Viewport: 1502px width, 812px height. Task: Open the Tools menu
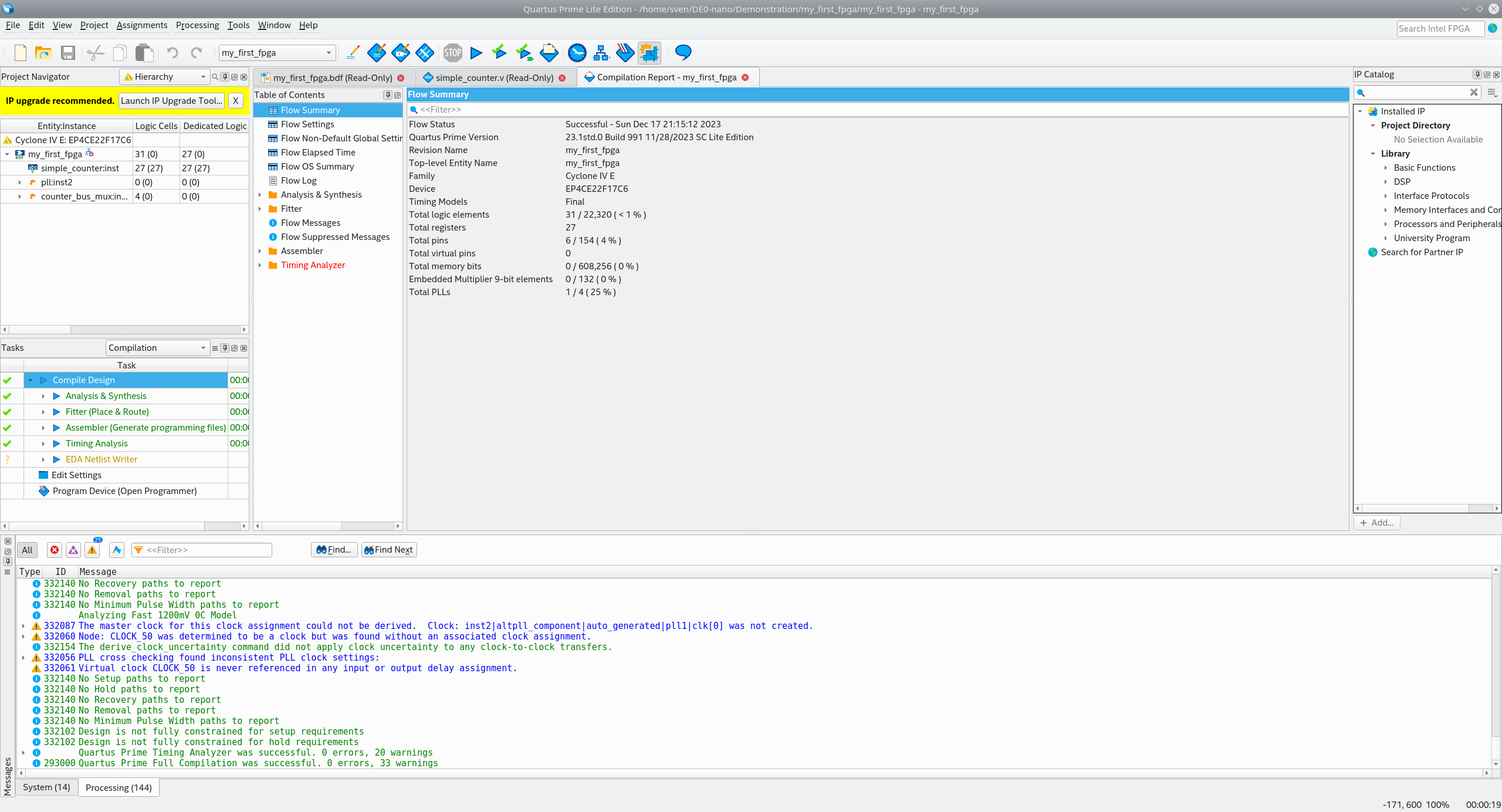pos(238,25)
